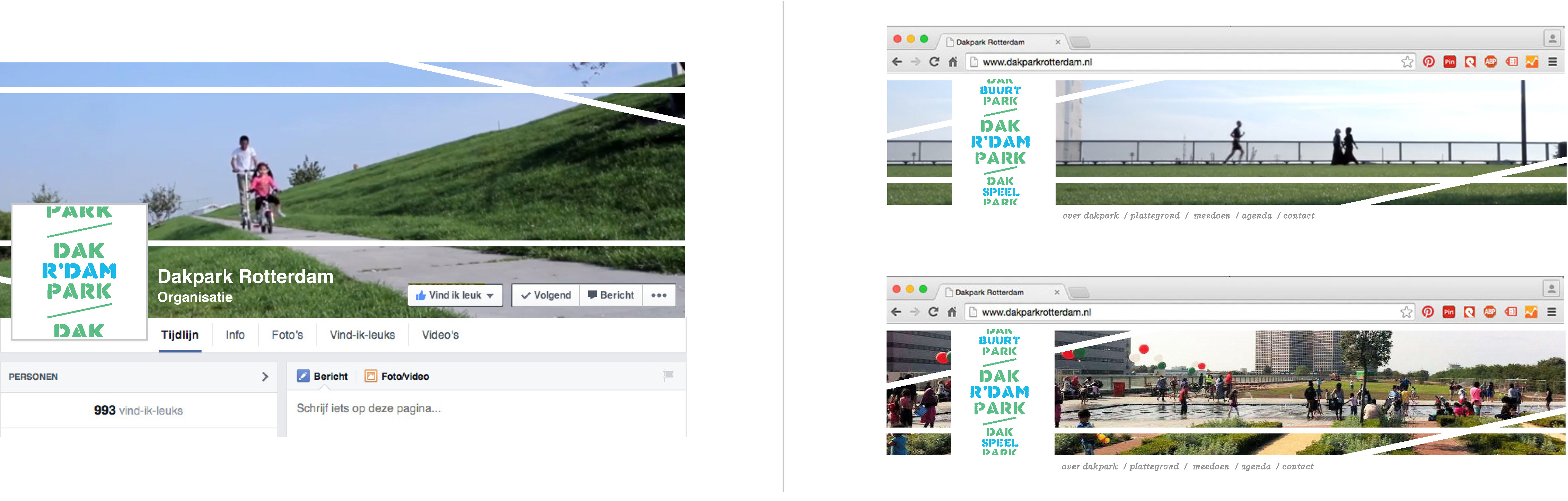Screen dimensions: 1568x501
Task: Click DAK R'DAM PARK logo beside runner photo
Action: click(1000, 142)
